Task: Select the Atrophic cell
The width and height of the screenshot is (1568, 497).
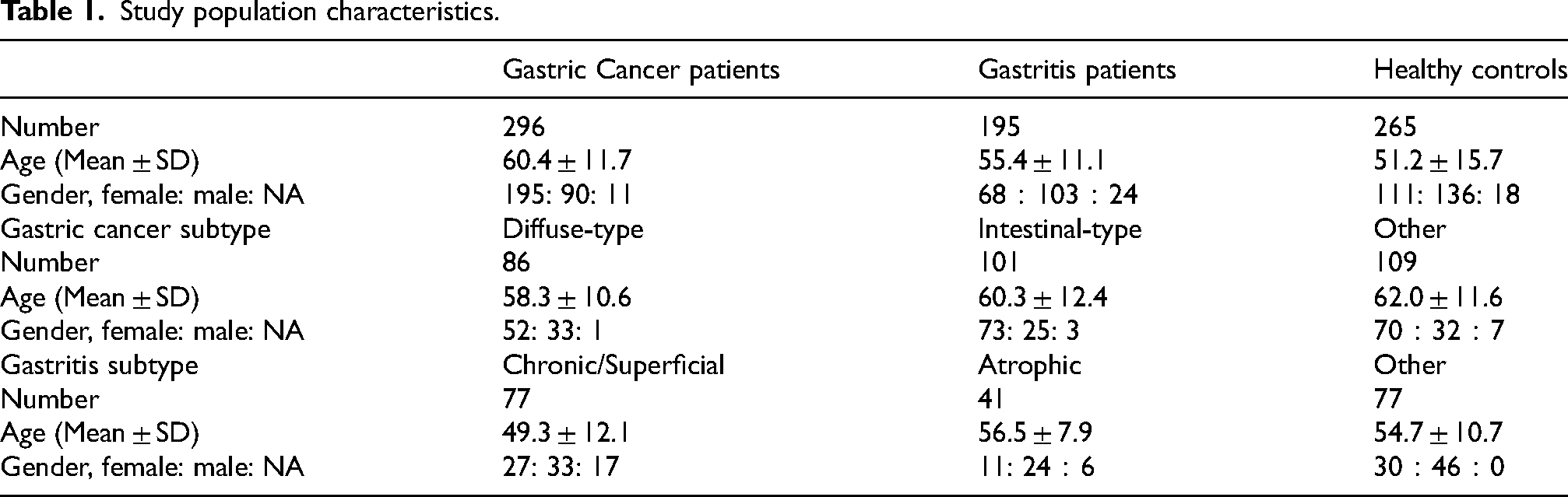Action: (x=1029, y=365)
